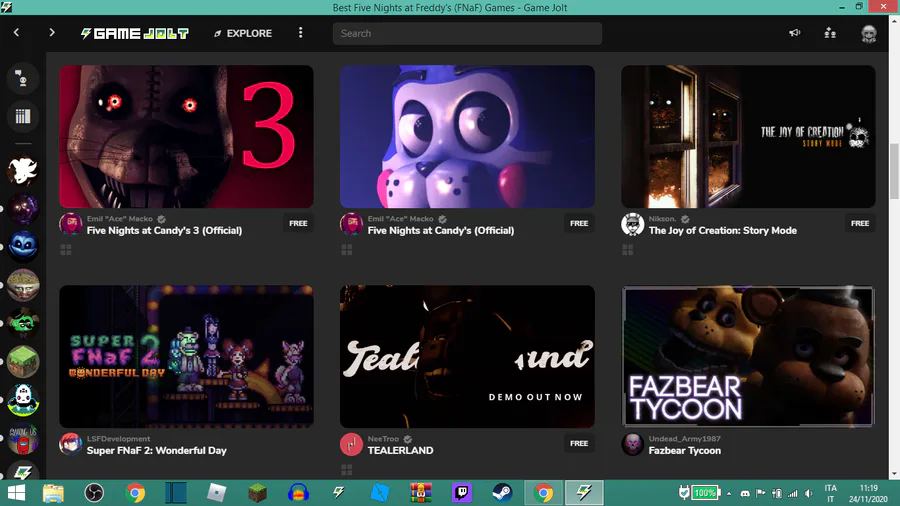Viewport: 900px width, 506px height.
Task: Open the white creature community in sidebar
Action: 23,171
